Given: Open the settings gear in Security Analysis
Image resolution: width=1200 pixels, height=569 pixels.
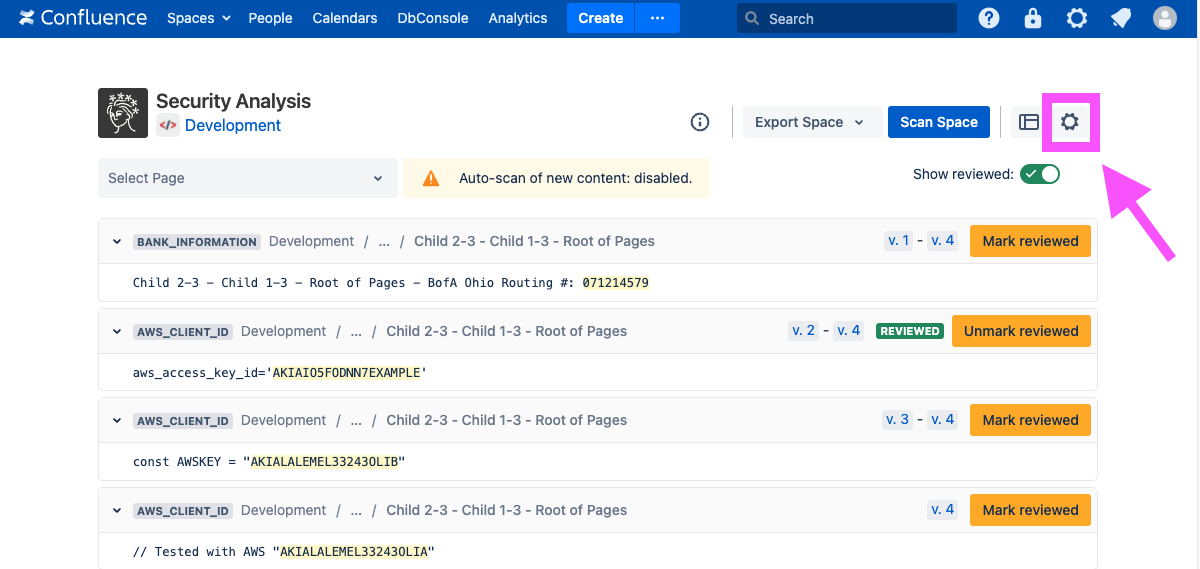Looking at the screenshot, I should point(1070,122).
